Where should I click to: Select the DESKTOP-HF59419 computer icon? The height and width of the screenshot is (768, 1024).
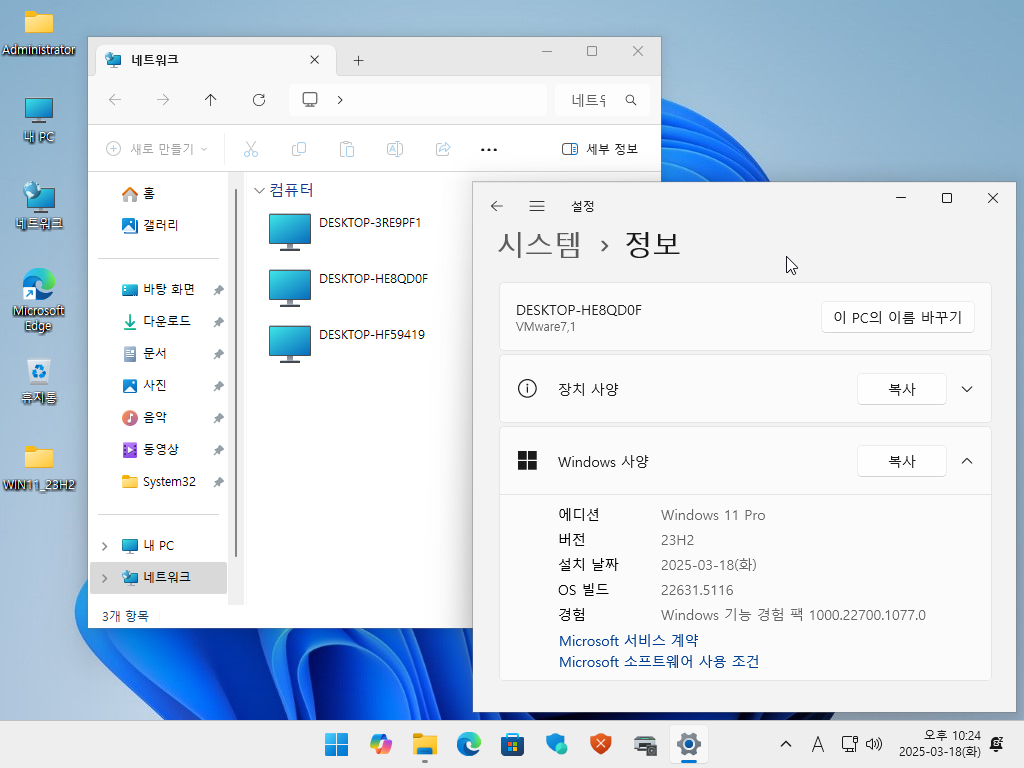(x=290, y=344)
